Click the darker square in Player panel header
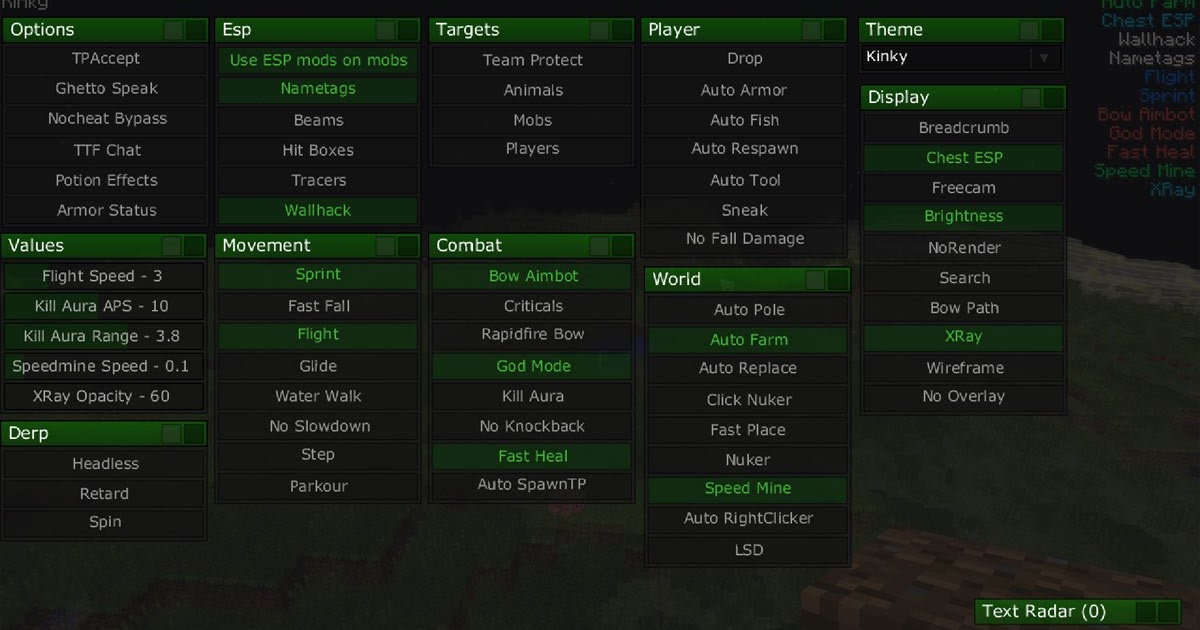Image resolution: width=1200 pixels, height=630 pixels. point(835,30)
